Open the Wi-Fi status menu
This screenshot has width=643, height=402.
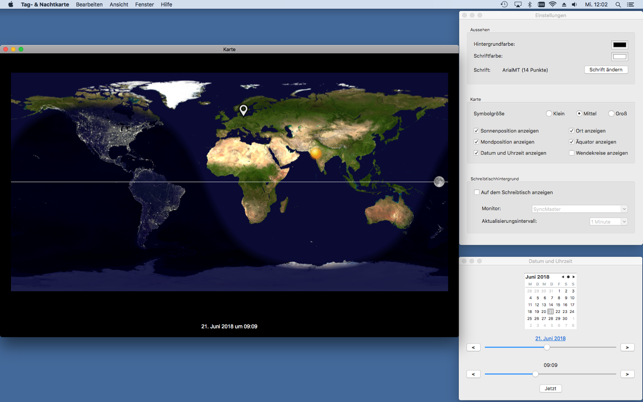click(x=552, y=5)
